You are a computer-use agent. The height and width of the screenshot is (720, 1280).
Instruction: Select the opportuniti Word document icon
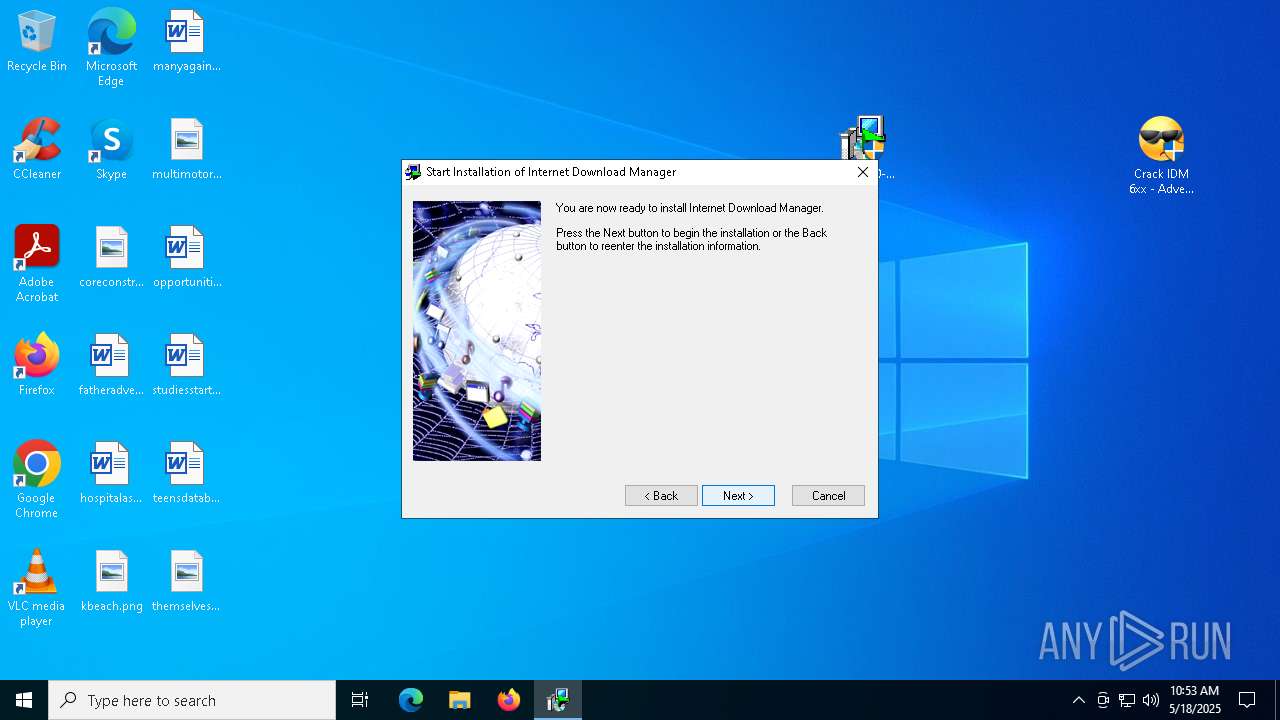(186, 258)
